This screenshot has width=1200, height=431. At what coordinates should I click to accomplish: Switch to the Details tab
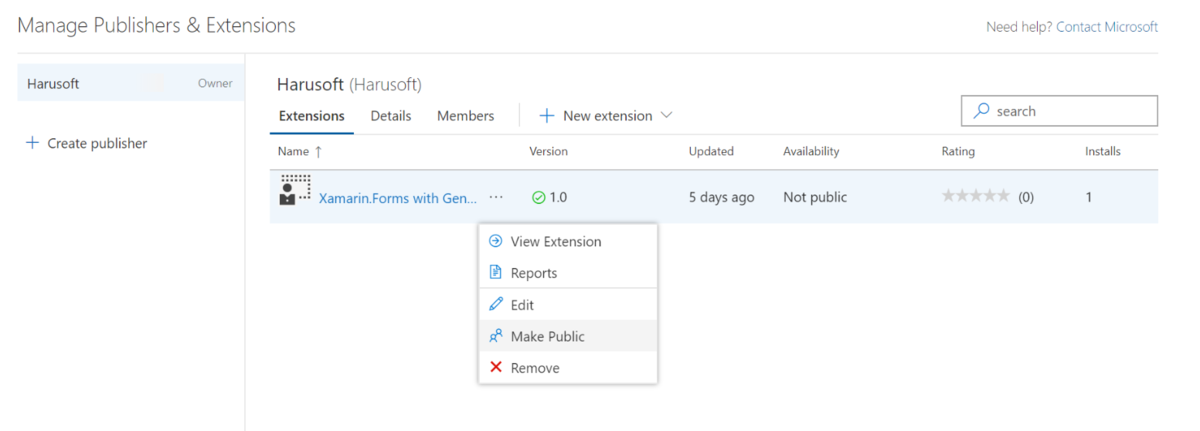391,116
